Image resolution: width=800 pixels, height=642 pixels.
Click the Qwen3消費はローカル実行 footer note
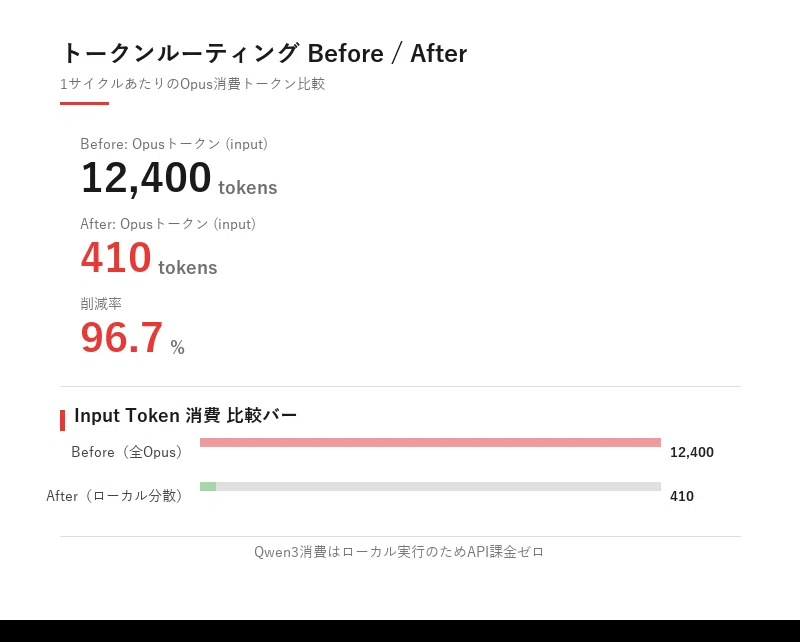pos(399,552)
